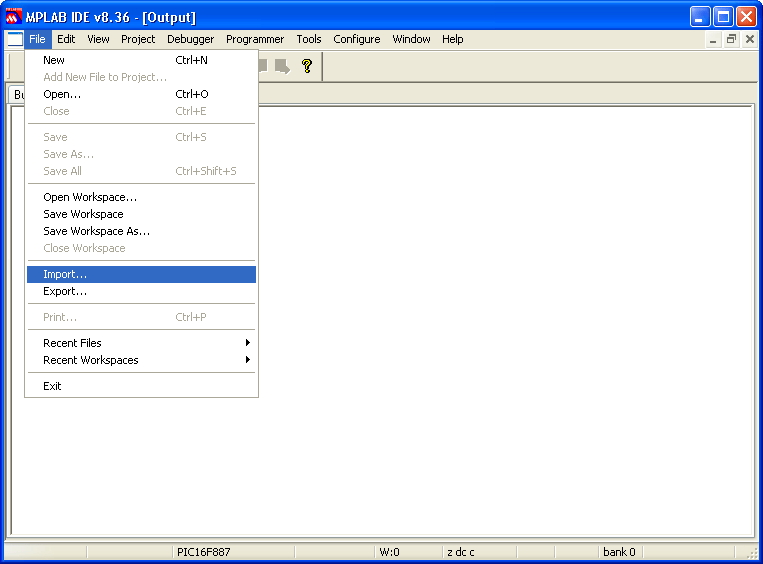This screenshot has width=763, height=564.
Task: Select Open Workspace... menu entry
Action: click(x=141, y=197)
